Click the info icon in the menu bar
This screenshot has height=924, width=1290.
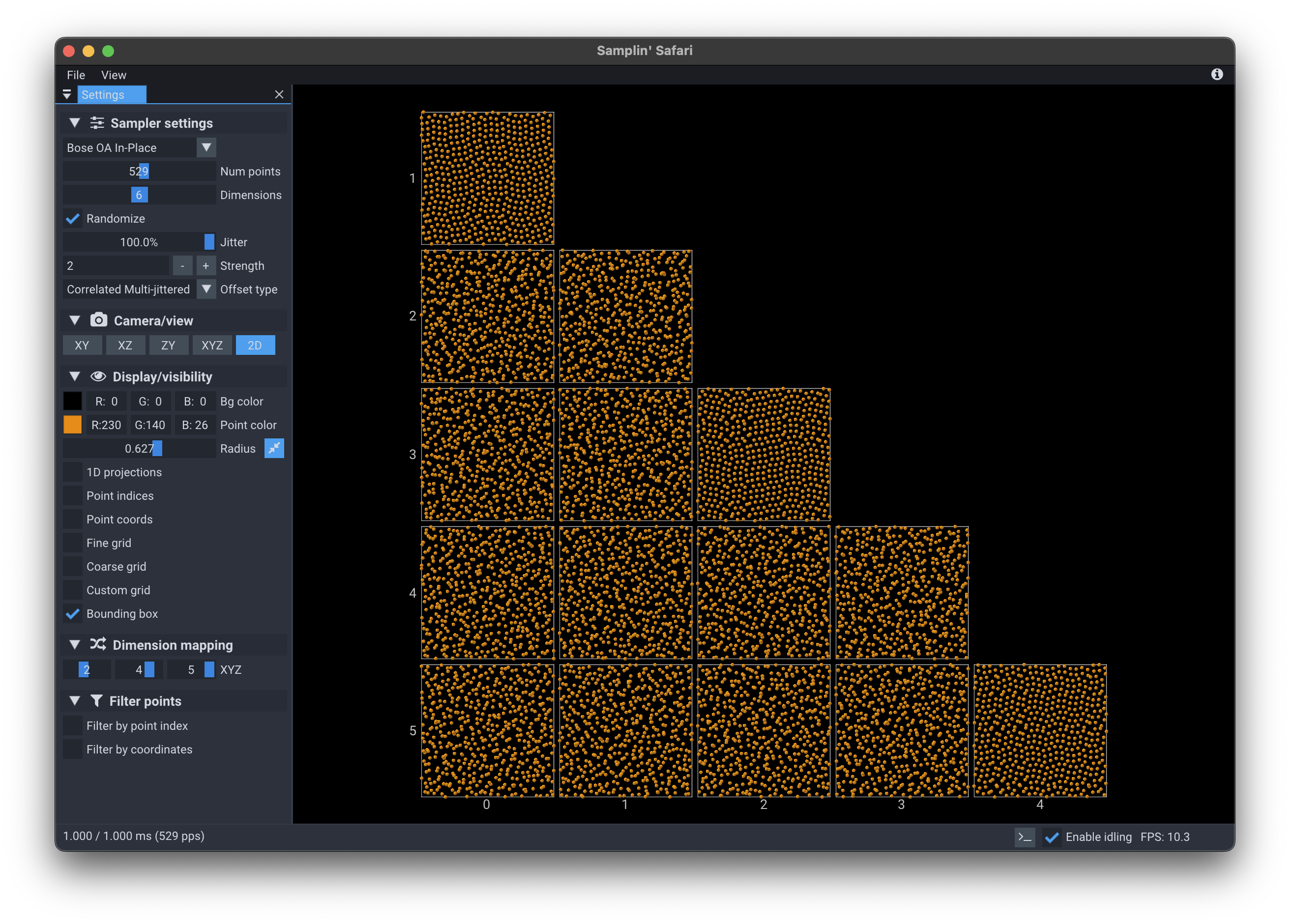pos(1217,75)
